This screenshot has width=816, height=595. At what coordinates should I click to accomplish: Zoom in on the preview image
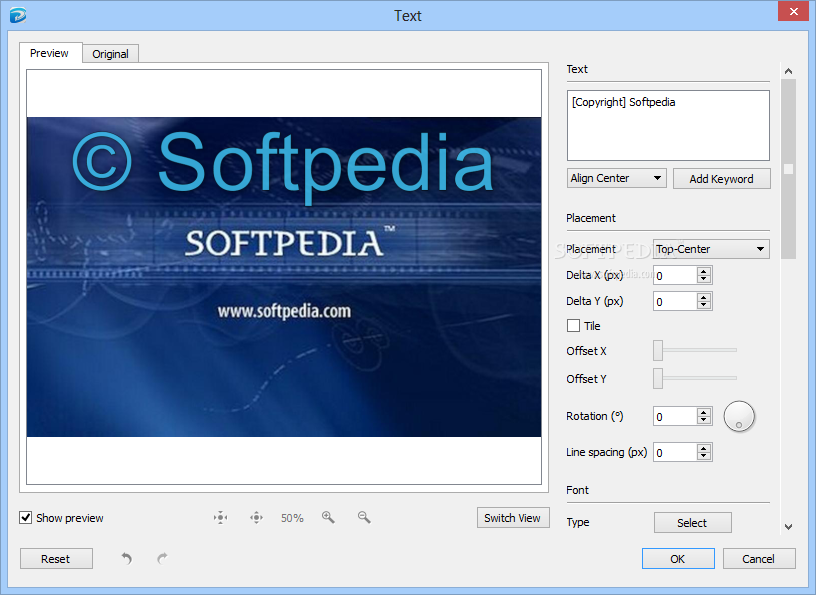328,517
